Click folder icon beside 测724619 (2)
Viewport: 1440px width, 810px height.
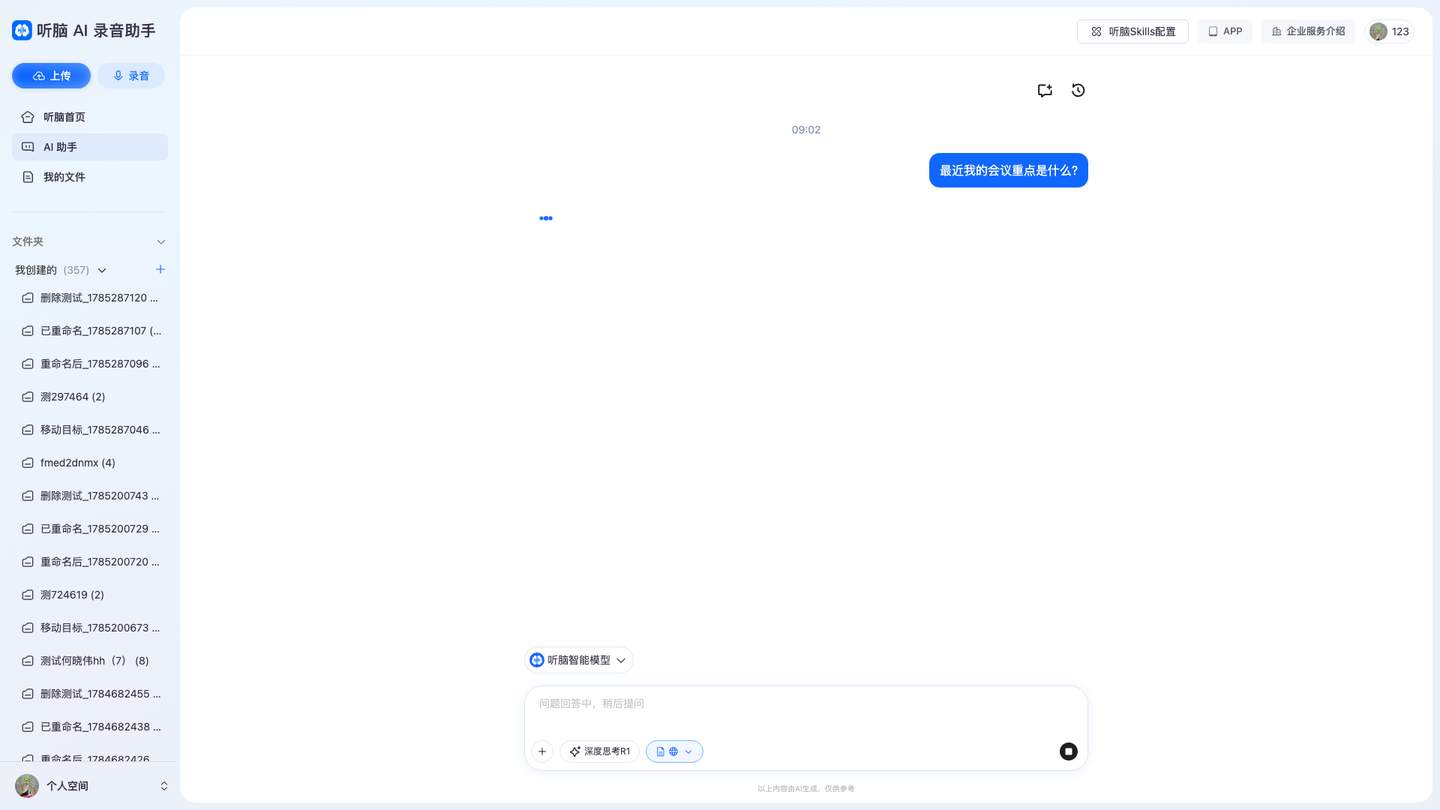28,595
